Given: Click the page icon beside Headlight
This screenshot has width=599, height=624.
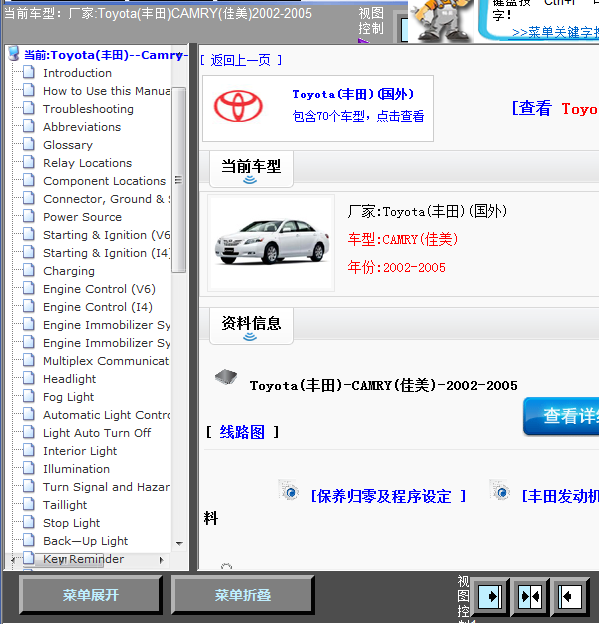Looking at the screenshot, I should point(29,378).
